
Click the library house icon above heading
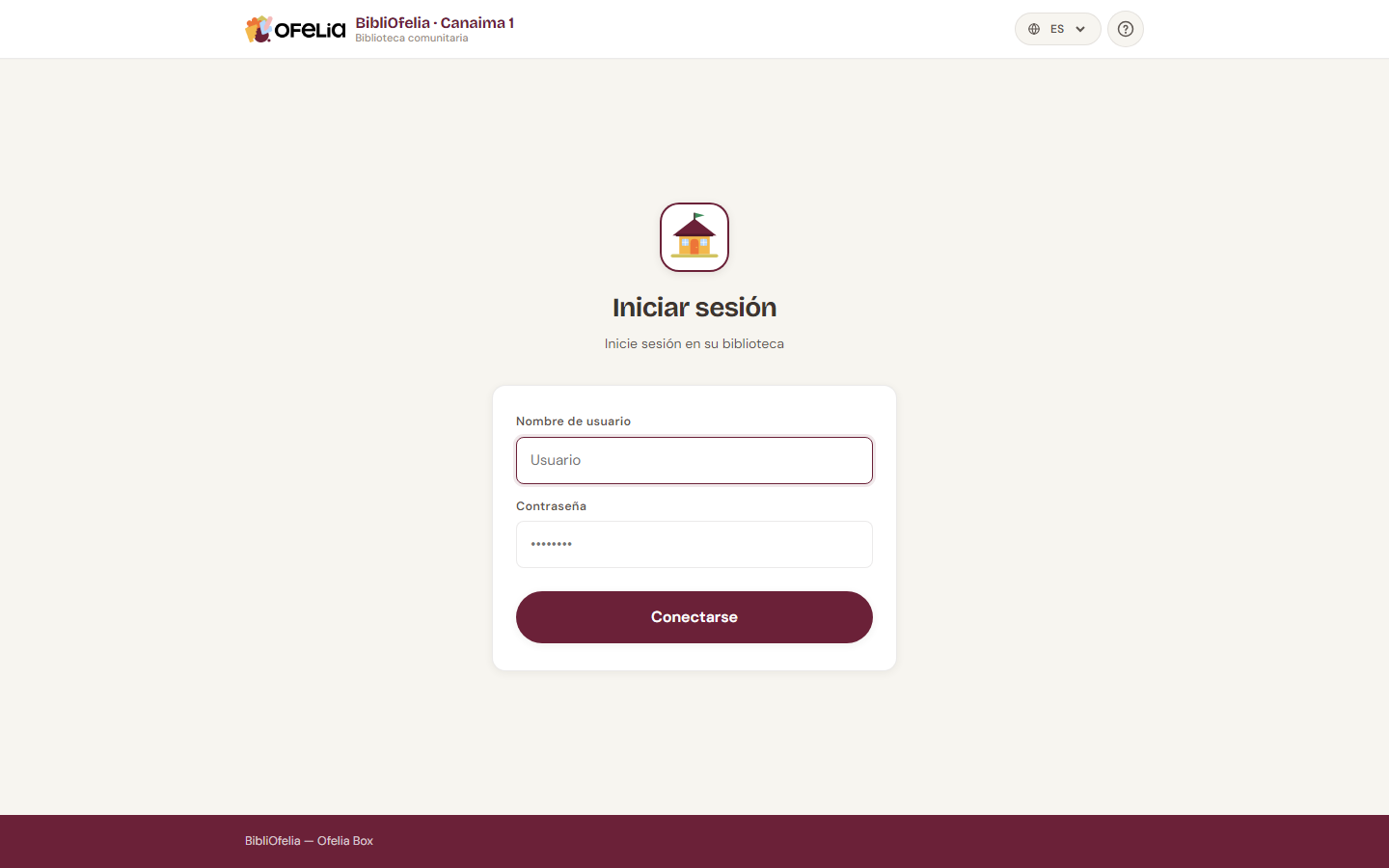[694, 237]
